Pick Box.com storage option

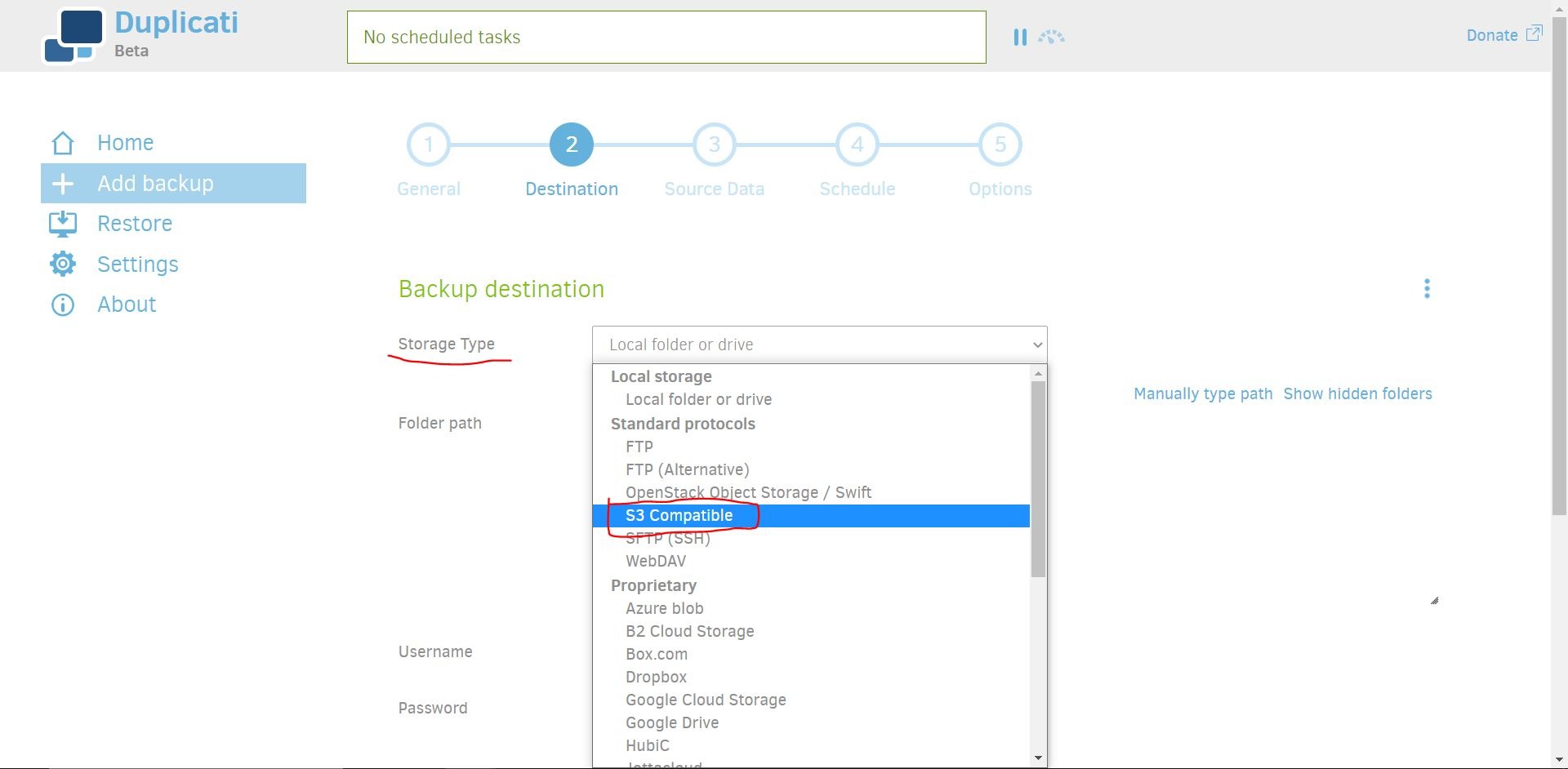point(811,654)
